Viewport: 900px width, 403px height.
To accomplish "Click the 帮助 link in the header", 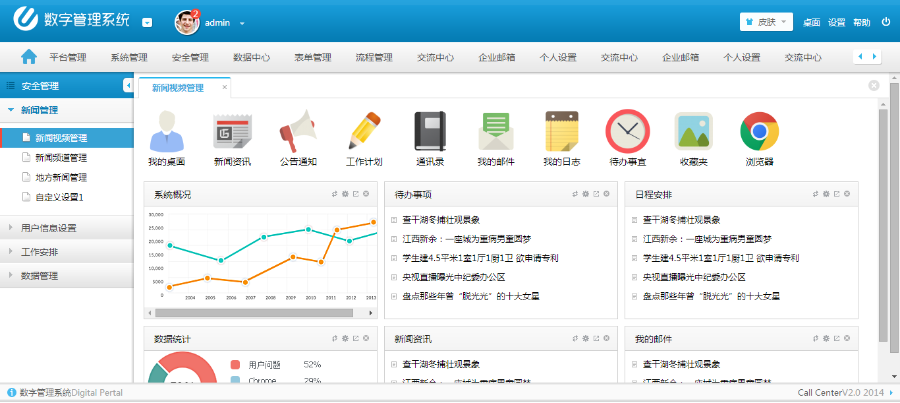I will pyautogui.click(x=862, y=23).
